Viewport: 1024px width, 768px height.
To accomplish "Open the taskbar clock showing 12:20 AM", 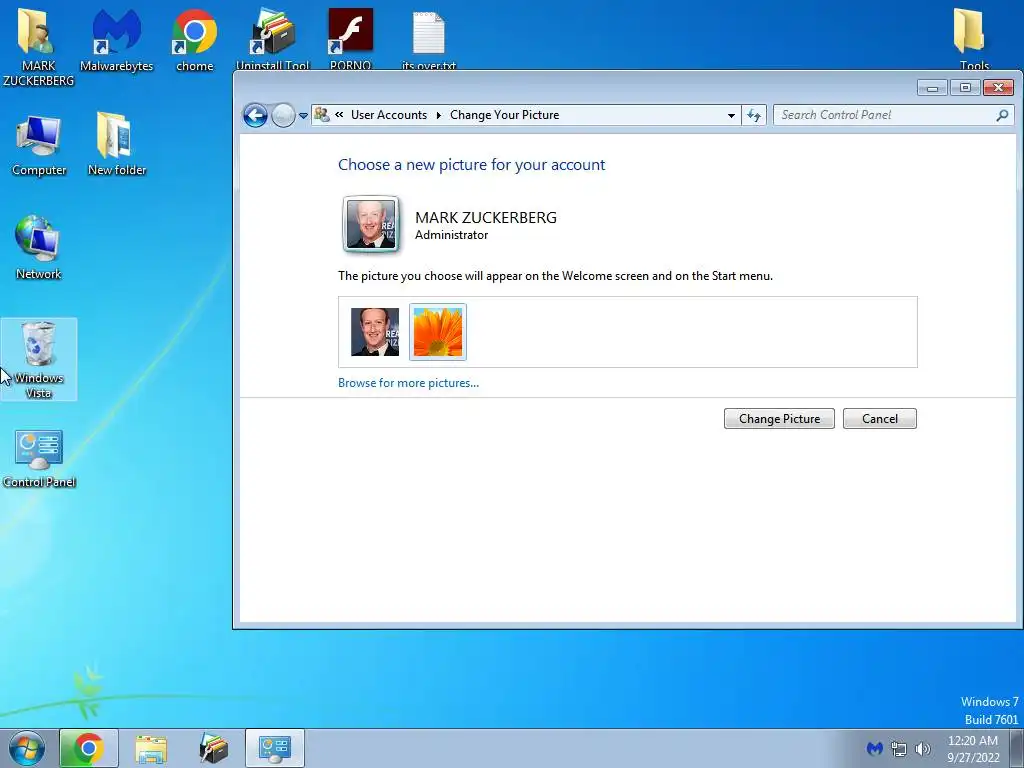I will [x=973, y=749].
